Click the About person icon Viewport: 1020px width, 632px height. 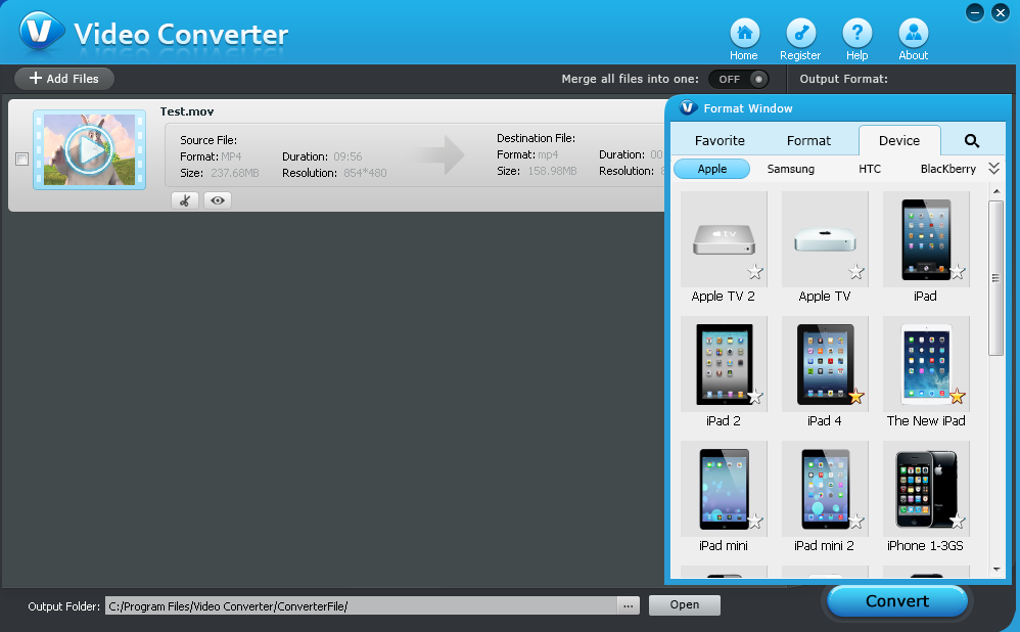point(913,33)
